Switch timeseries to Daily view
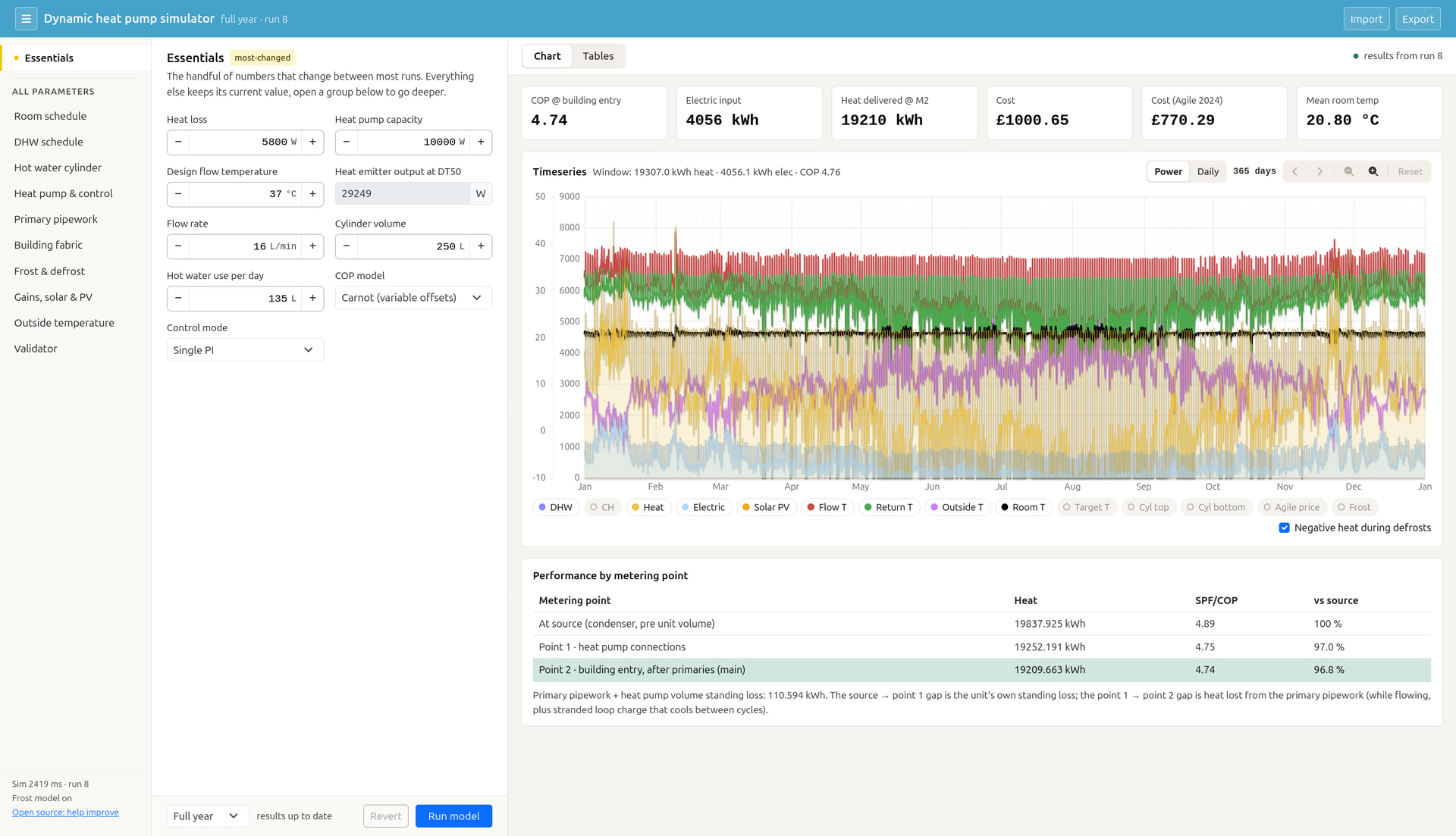Image resolution: width=1456 pixels, height=836 pixels. (x=1207, y=171)
